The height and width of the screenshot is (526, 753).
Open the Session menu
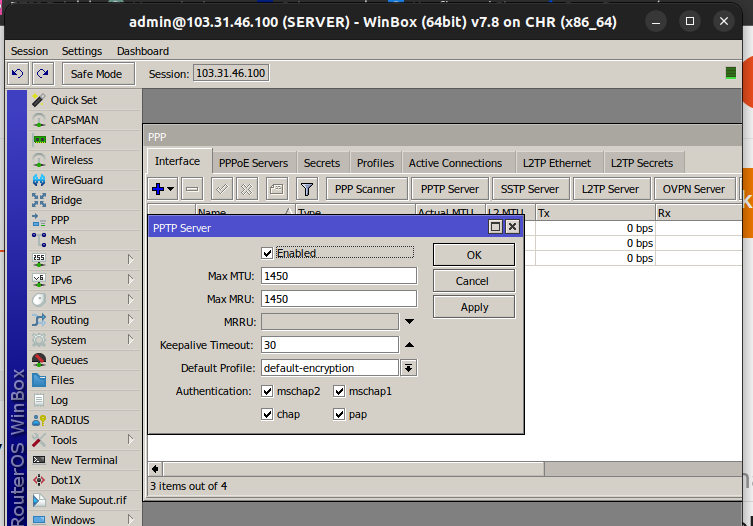click(29, 51)
